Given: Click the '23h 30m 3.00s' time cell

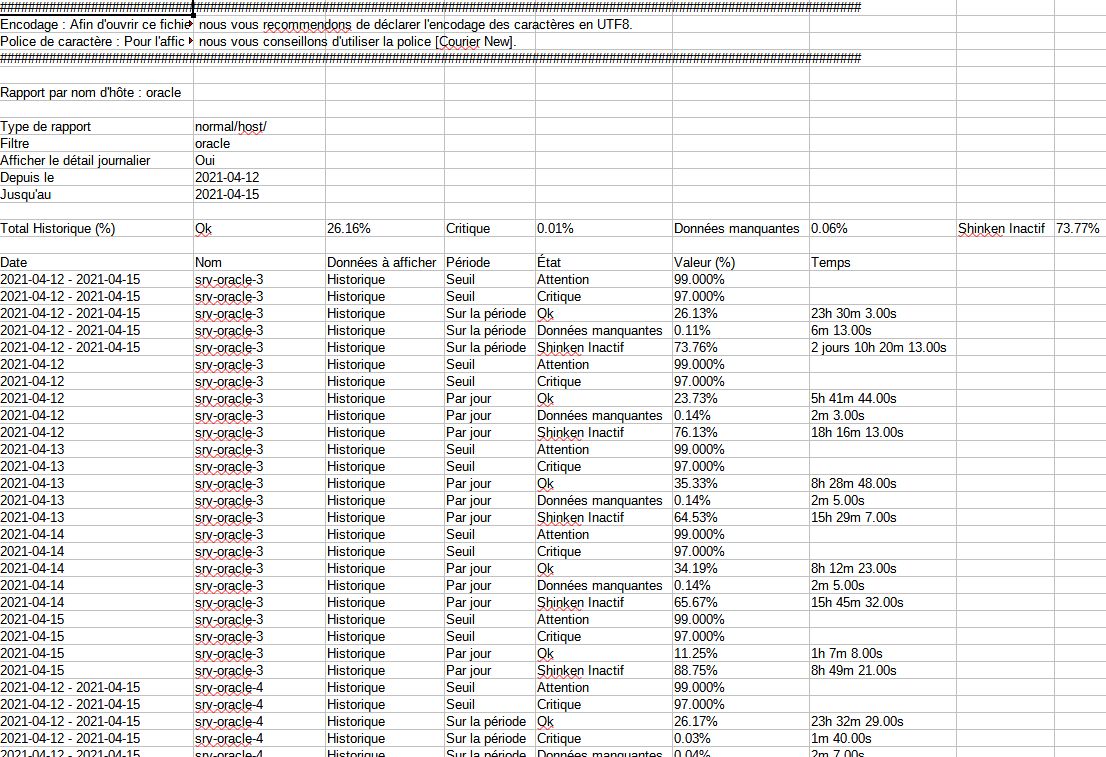Looking at the screenshot, I should [x=854, y=314].
